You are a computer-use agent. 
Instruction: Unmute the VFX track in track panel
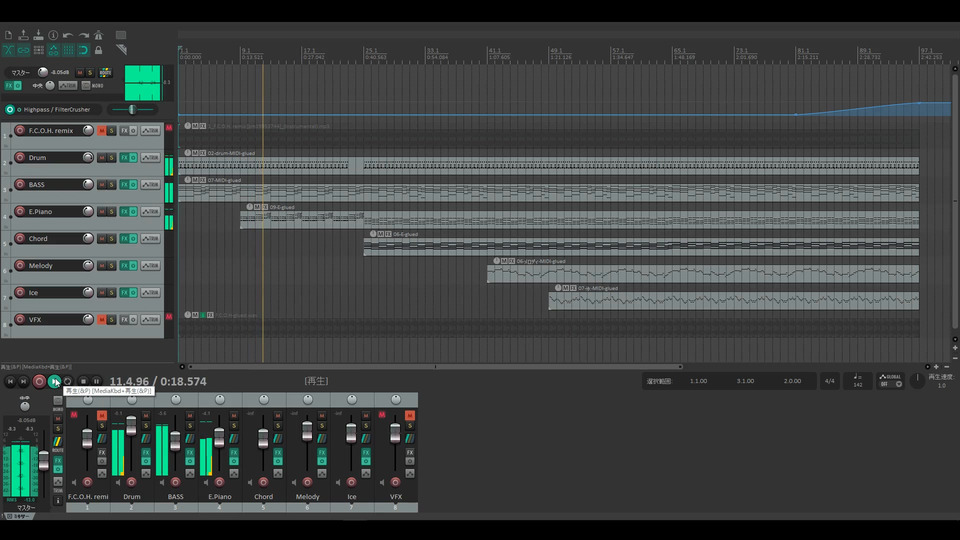[x=102, y=319]
